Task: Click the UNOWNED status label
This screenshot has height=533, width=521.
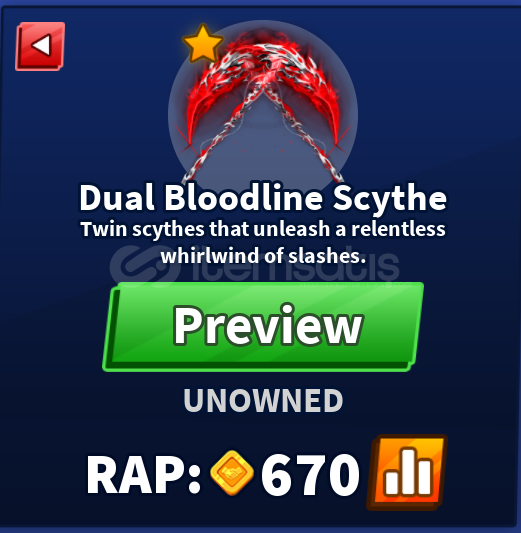Action: [263, 400]
